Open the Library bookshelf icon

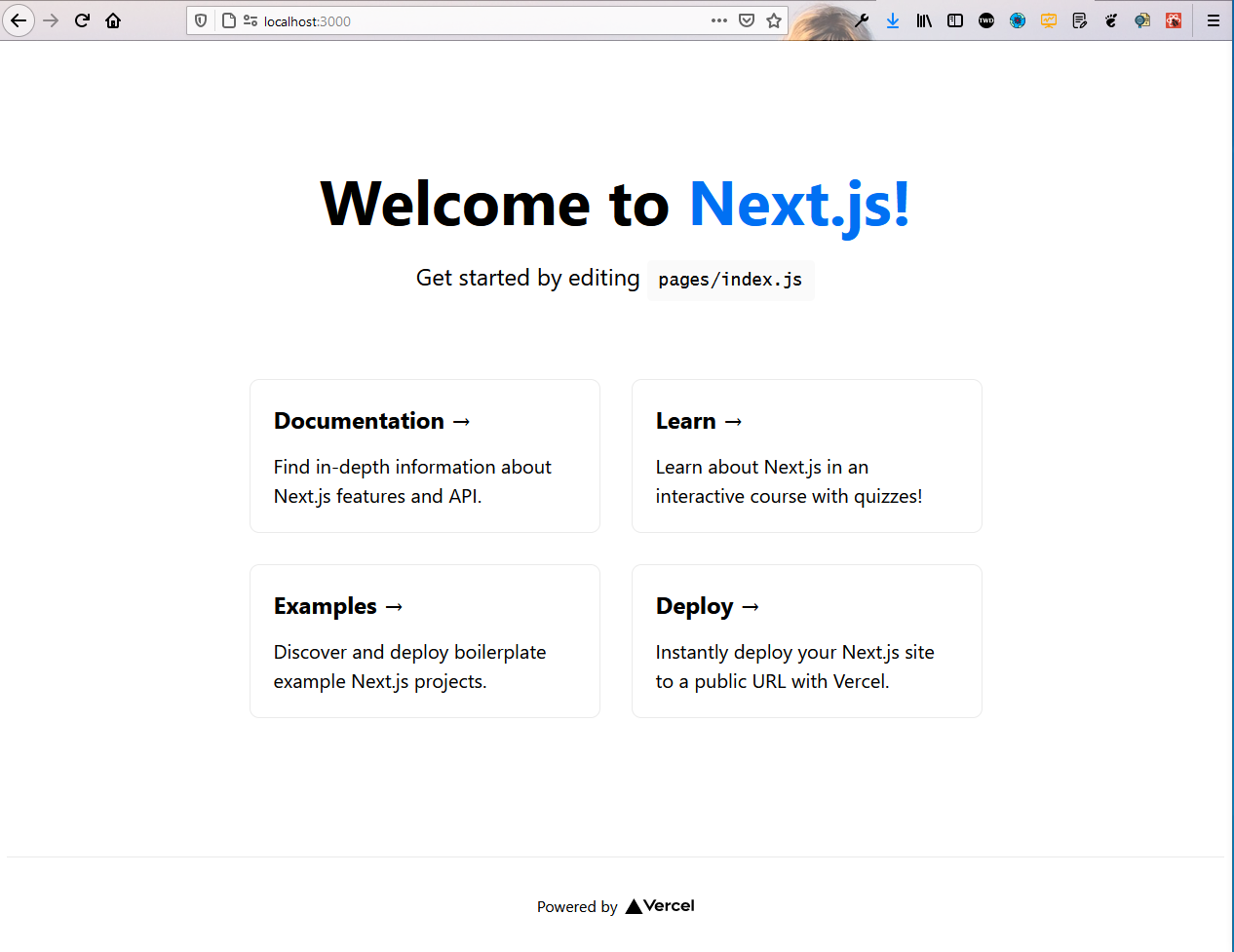click(x=924, y=20)
